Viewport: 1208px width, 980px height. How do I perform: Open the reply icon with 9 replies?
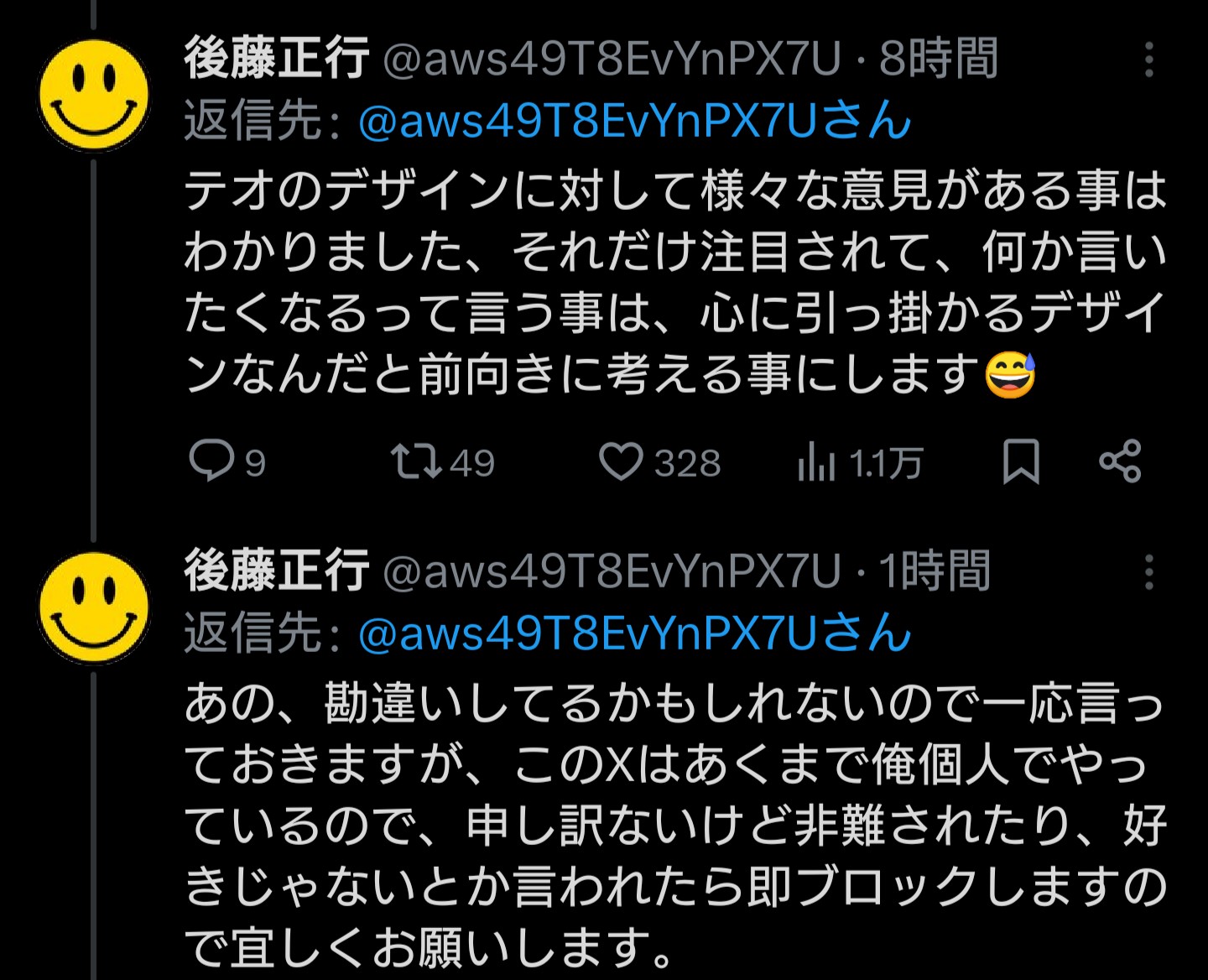coord(211,461)
